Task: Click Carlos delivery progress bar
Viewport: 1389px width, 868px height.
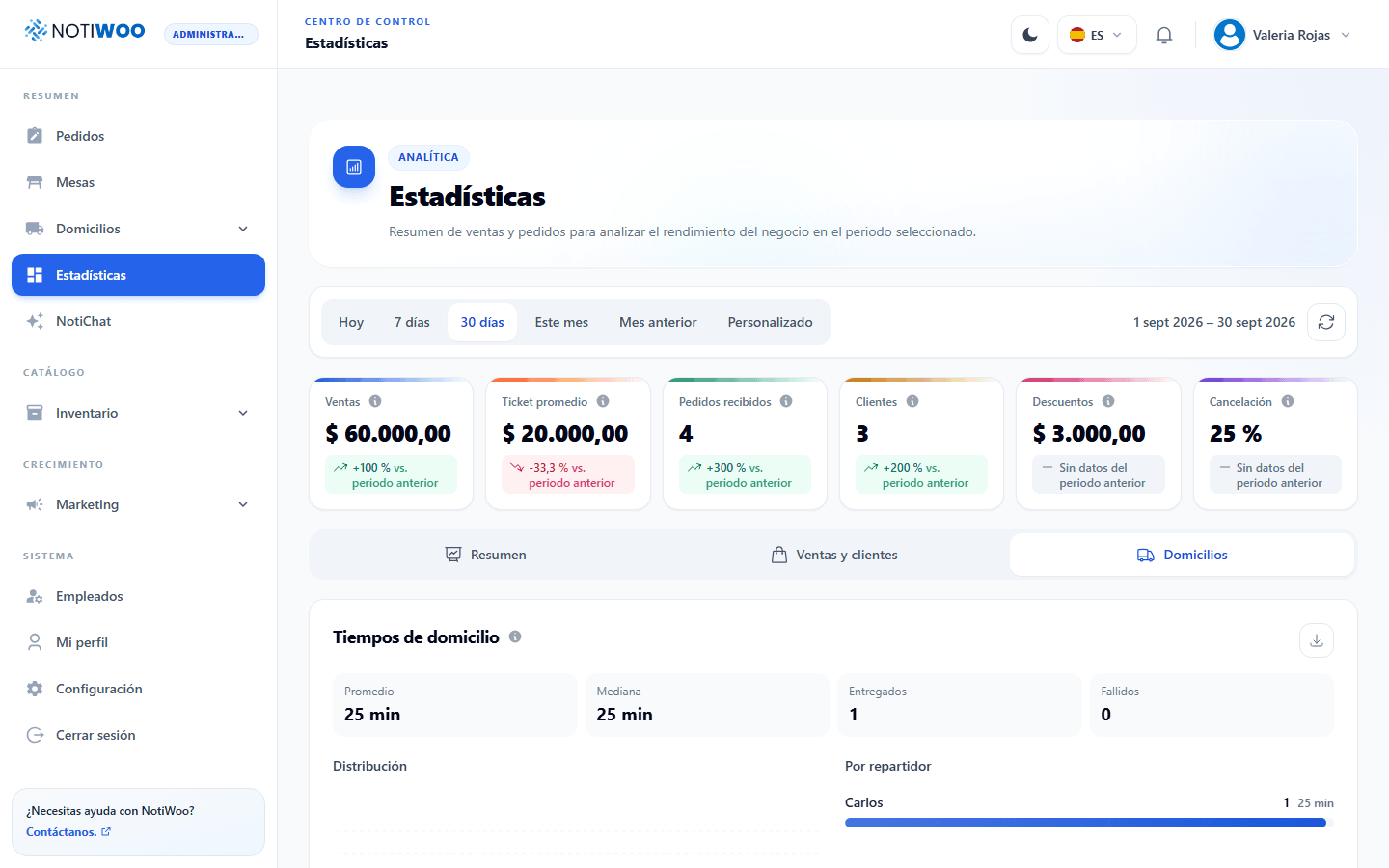Action: 1089,823
